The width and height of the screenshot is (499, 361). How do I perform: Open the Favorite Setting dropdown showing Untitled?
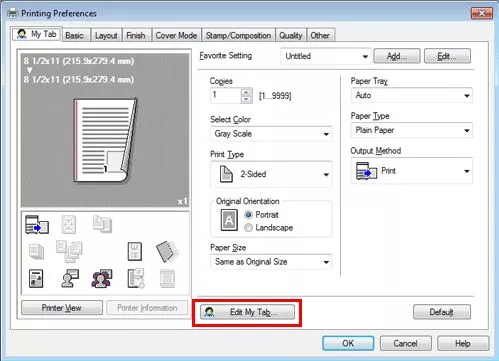click(326, 56)
